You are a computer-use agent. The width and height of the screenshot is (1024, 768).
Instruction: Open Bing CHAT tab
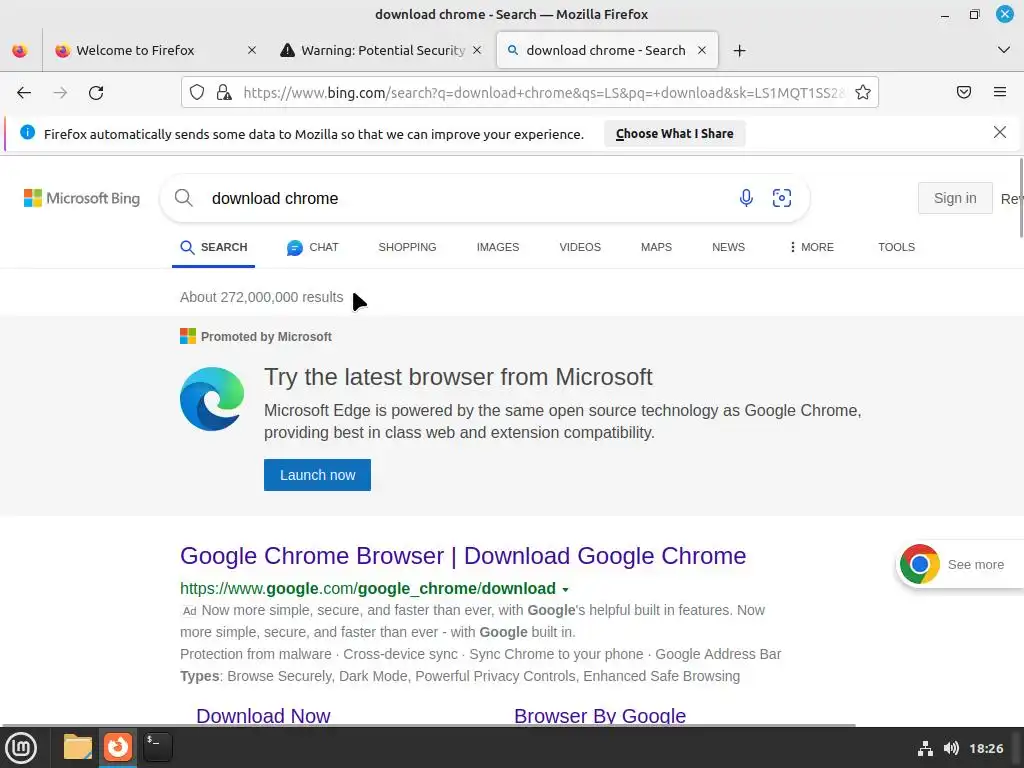313,248
